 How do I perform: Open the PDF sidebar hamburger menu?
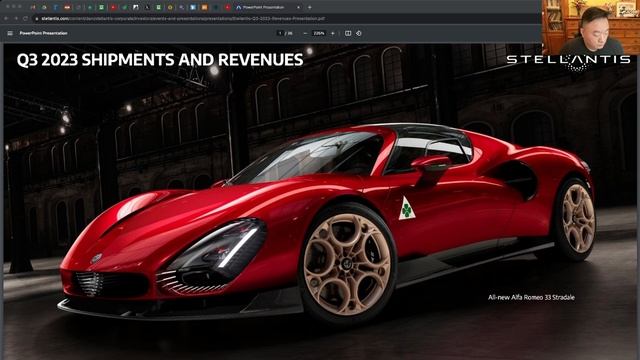click(x=10, y=33)
